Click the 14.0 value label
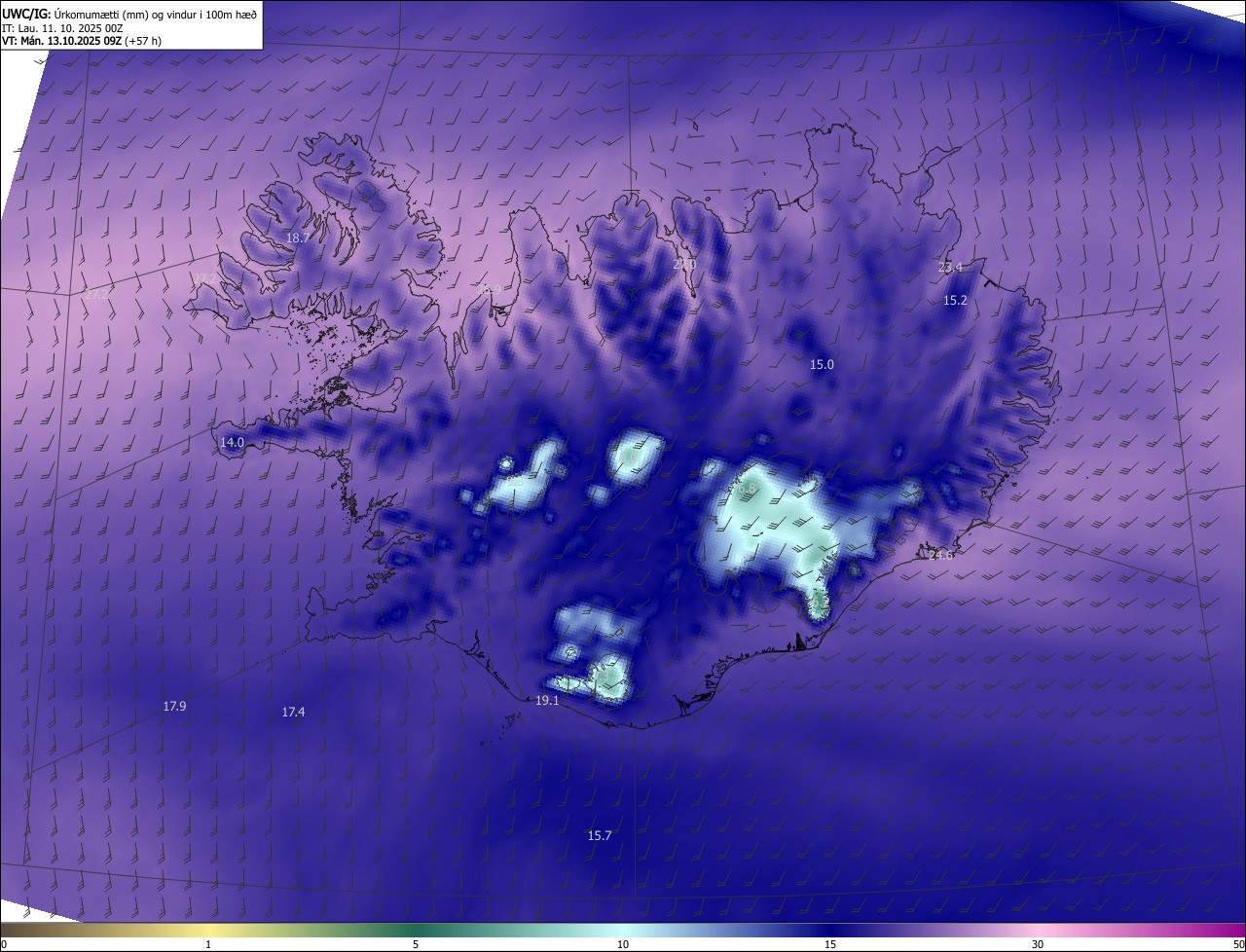Image resolution: width=1246 pixels, height=952 pixels. click(232, 442)
